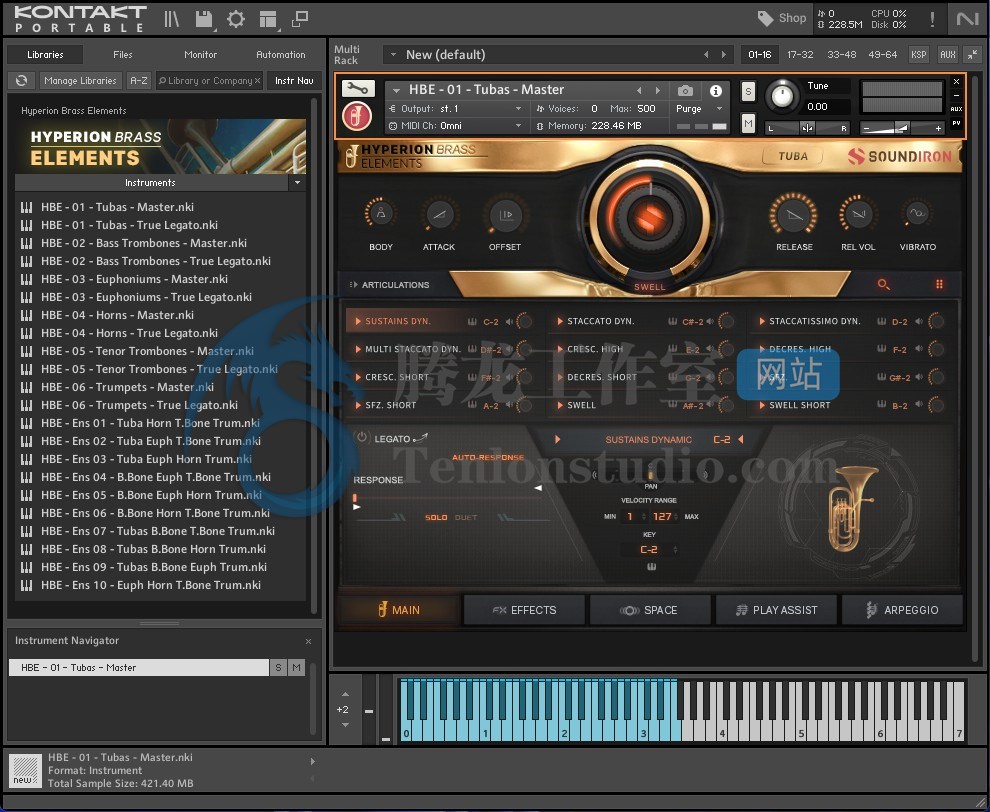Toggle Instr Nav panel

294,81
